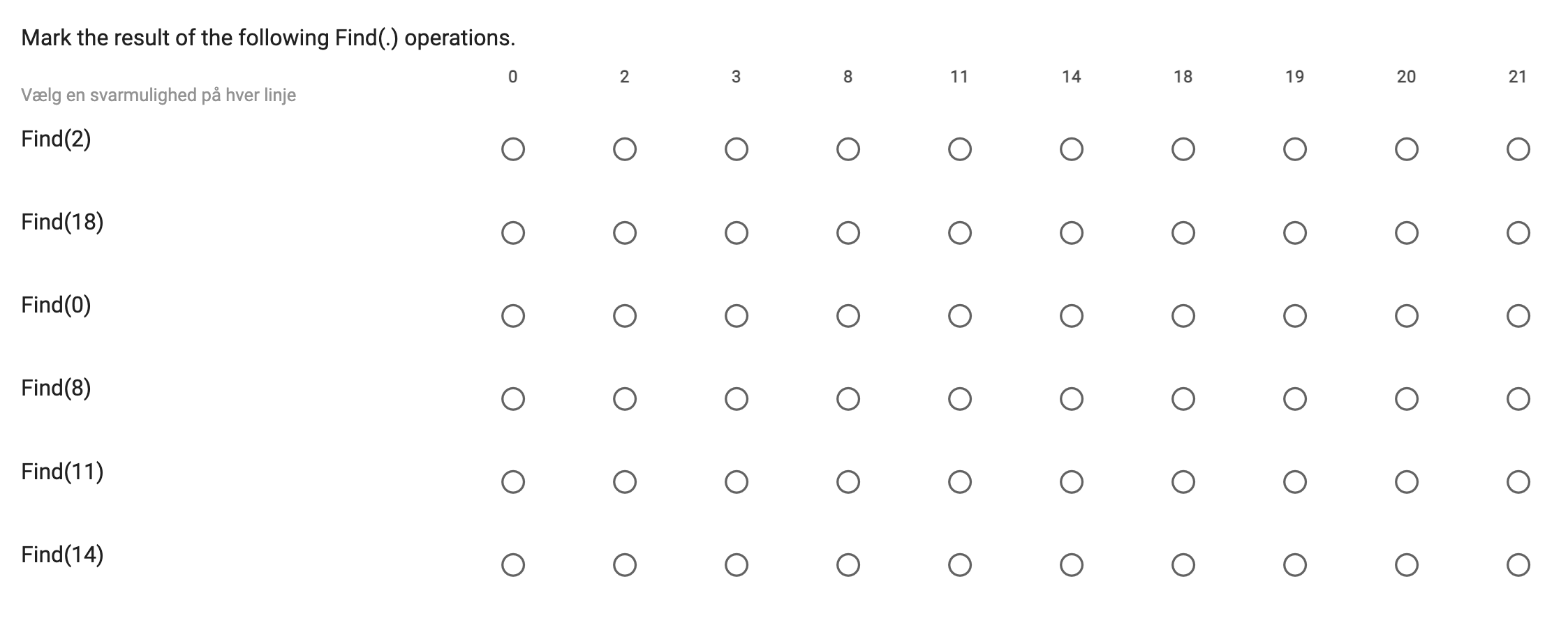
Task: Choose 18 in the Find(18) row
Action: point(1183,232)
